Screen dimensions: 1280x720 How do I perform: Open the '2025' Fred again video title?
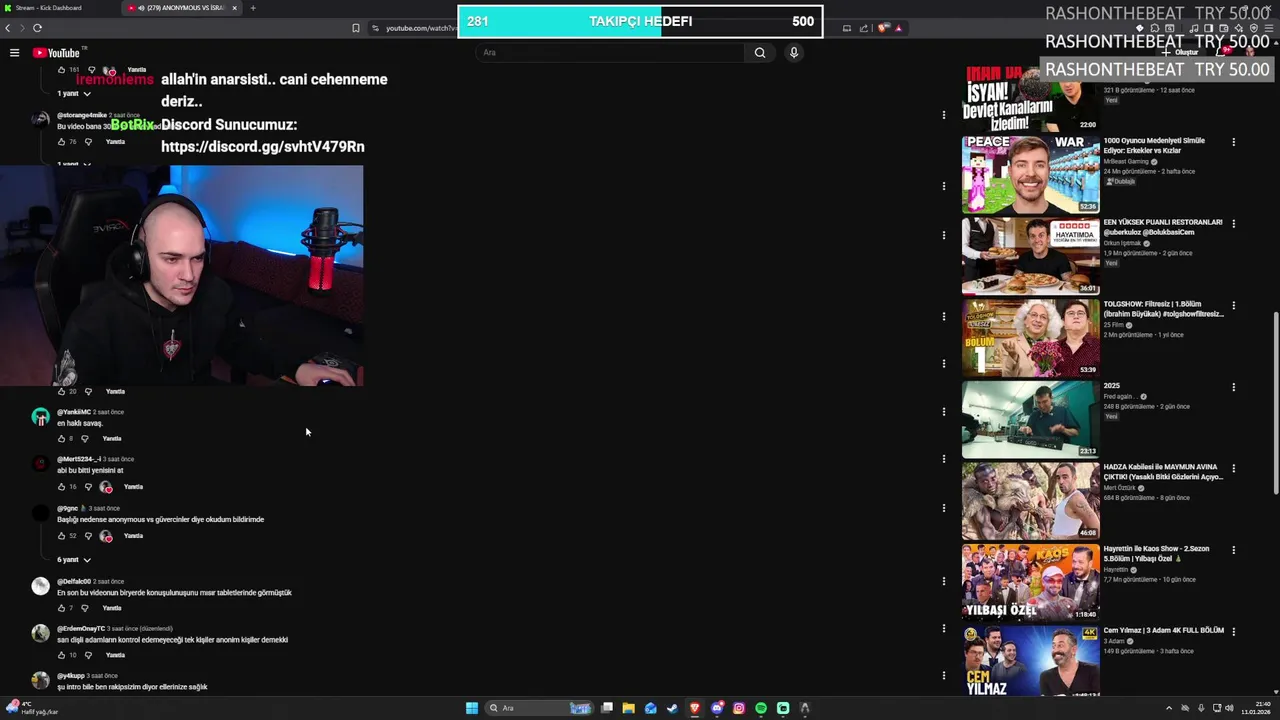point(1111,386)
